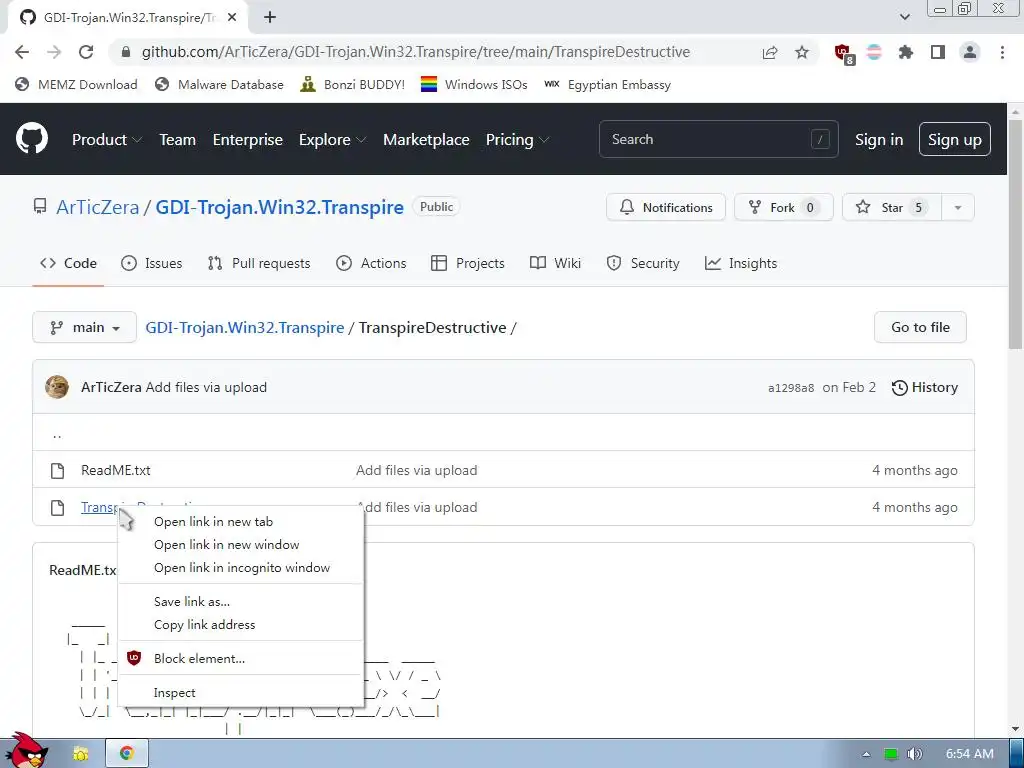Switch to the Insights tab

[x=741, y=263]
